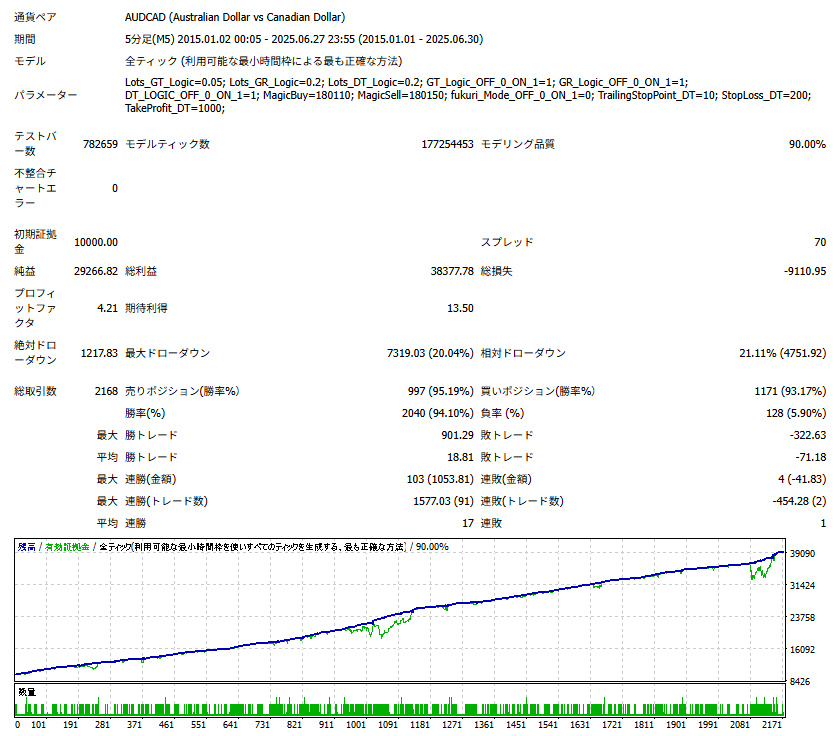Click the buy positions value 1171 (93.17%)

790,391
